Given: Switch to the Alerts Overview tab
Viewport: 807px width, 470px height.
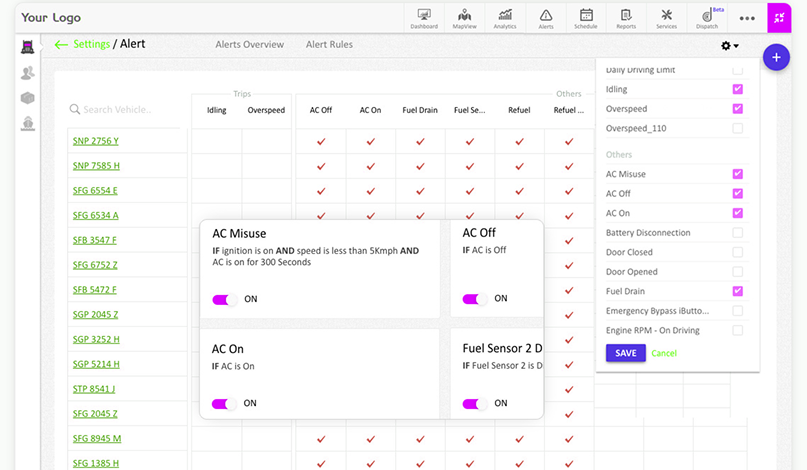Looking at the screenshot, I should click(250, 45).
